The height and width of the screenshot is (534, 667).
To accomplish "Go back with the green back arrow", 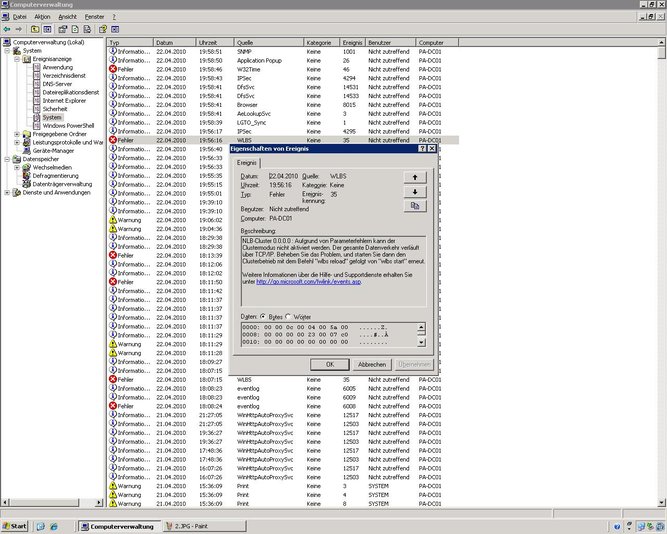I will click(7, 29).
